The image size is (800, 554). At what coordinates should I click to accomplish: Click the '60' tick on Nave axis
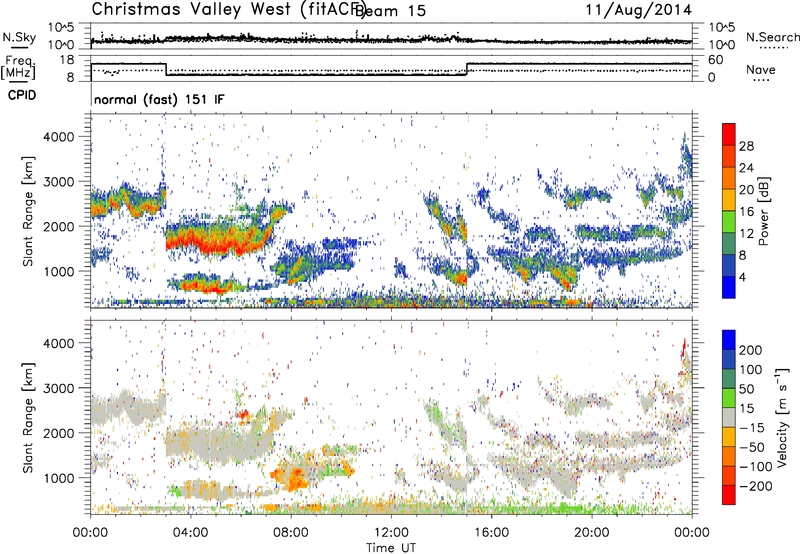[x=716, y=60]
